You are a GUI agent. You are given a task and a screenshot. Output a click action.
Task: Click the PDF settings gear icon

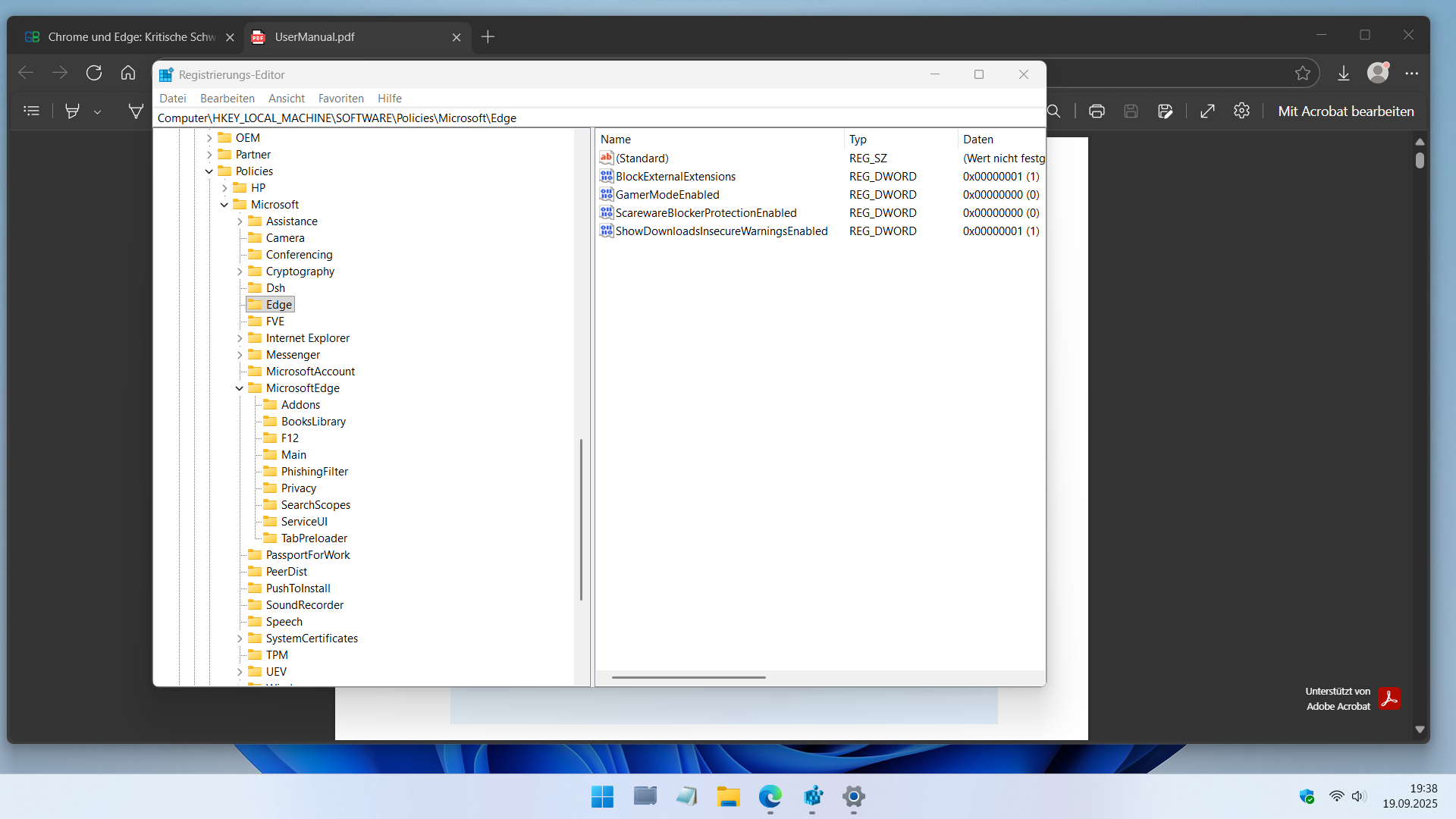(x=1241, y=111)
